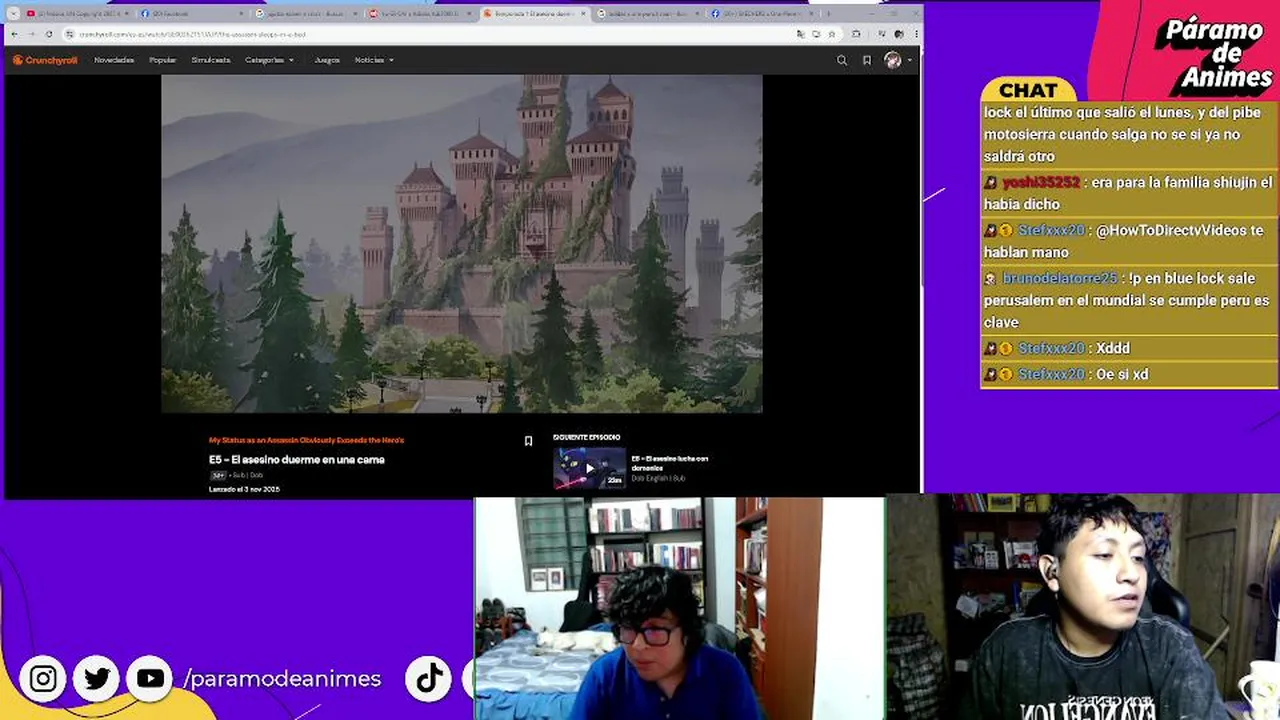Image resolution: width=1280 pixels, height=720 pixels.
Task: Bookmark this episode to the watchlist
Action: (528, 441)
